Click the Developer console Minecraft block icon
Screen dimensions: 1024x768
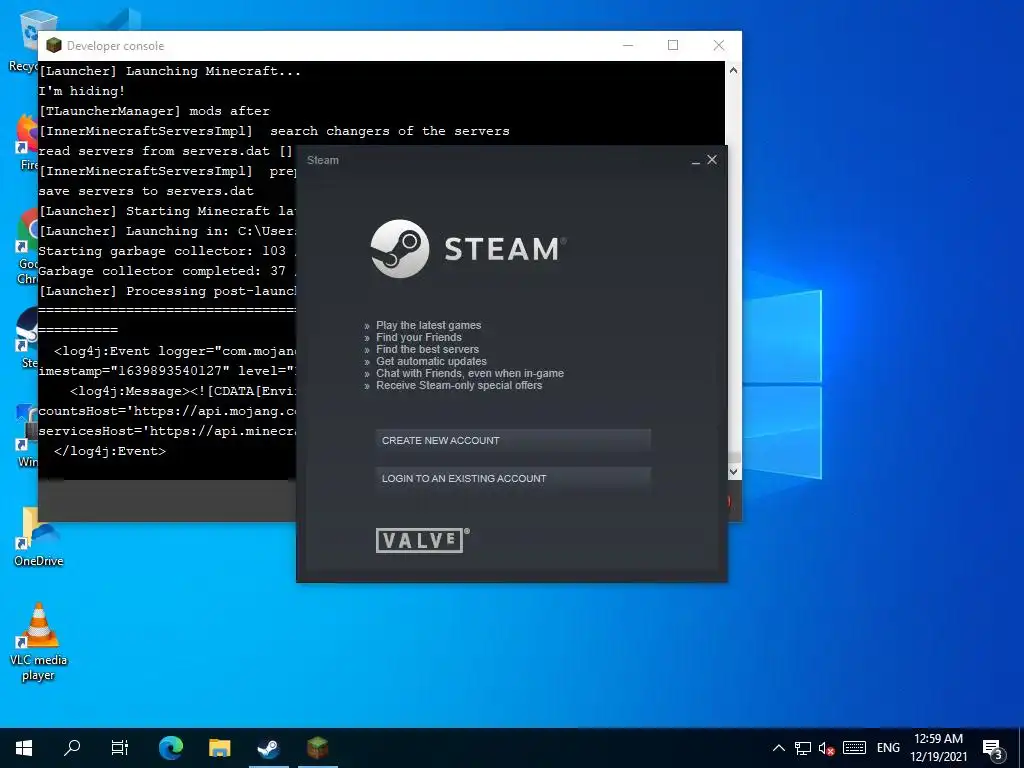coord(54,45)
